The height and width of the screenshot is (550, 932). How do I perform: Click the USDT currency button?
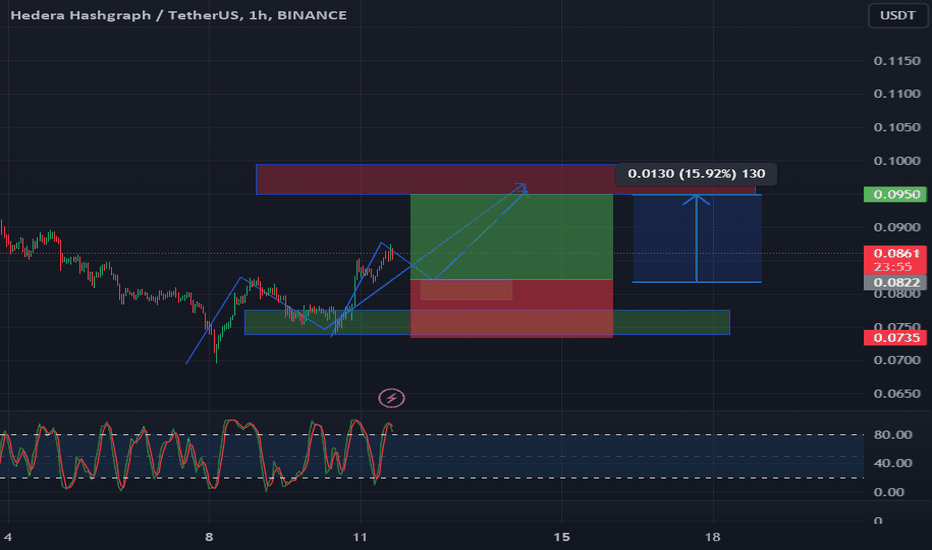pos(898,15)
